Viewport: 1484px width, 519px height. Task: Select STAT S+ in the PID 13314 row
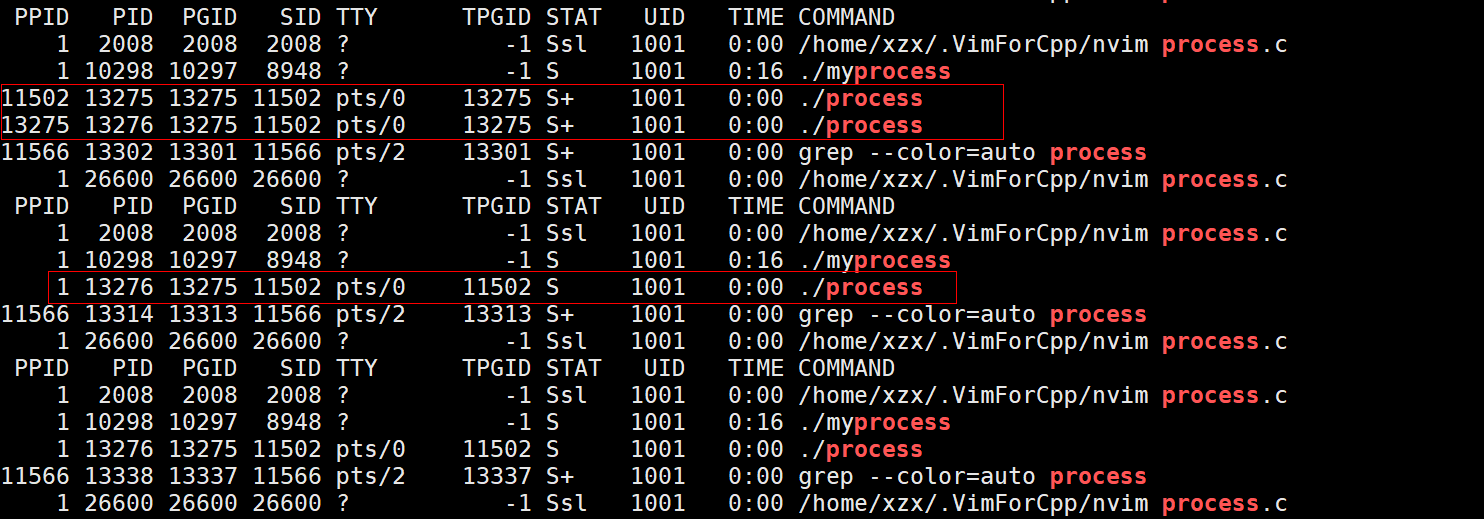pos(560,314)
